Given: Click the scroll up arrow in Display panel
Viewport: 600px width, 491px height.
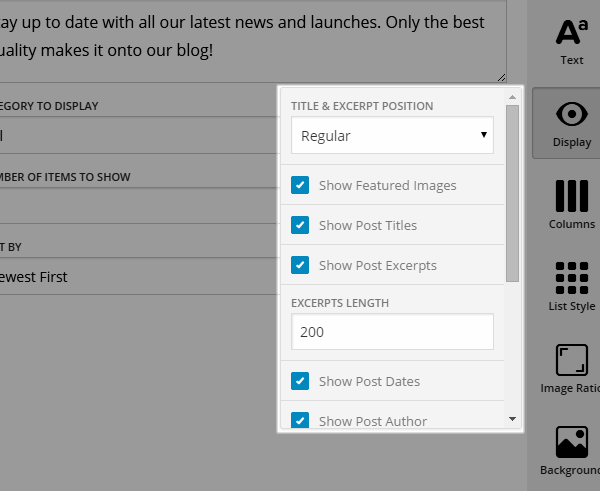Looking at the screenshot, I should click(x=512, y=97).
